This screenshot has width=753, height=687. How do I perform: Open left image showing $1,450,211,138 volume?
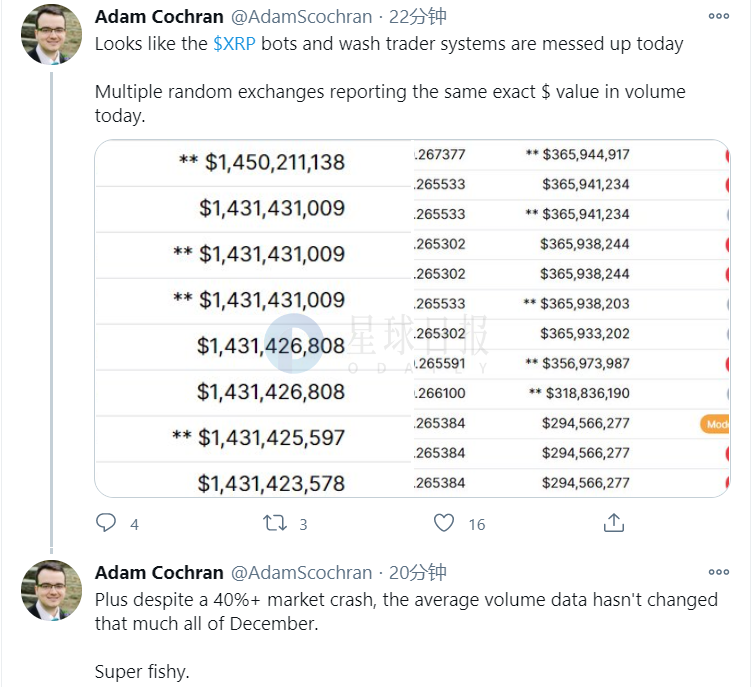click(254, 318)
